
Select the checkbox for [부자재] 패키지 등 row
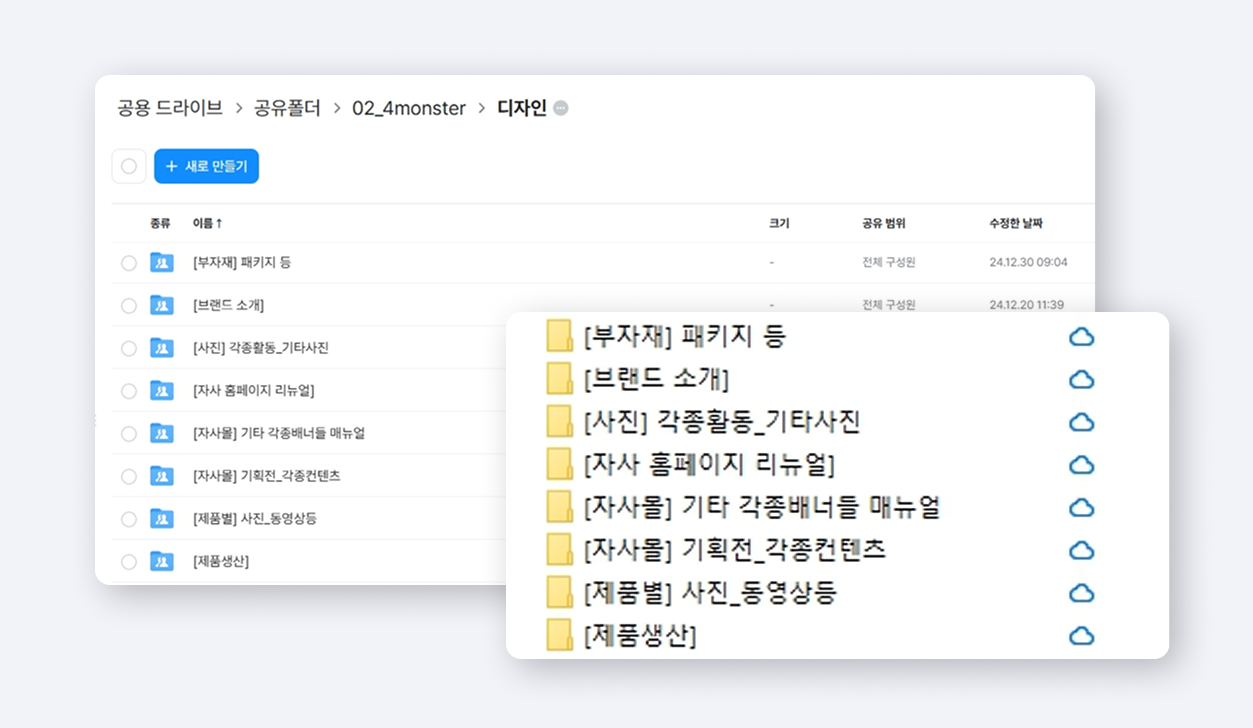128,262
